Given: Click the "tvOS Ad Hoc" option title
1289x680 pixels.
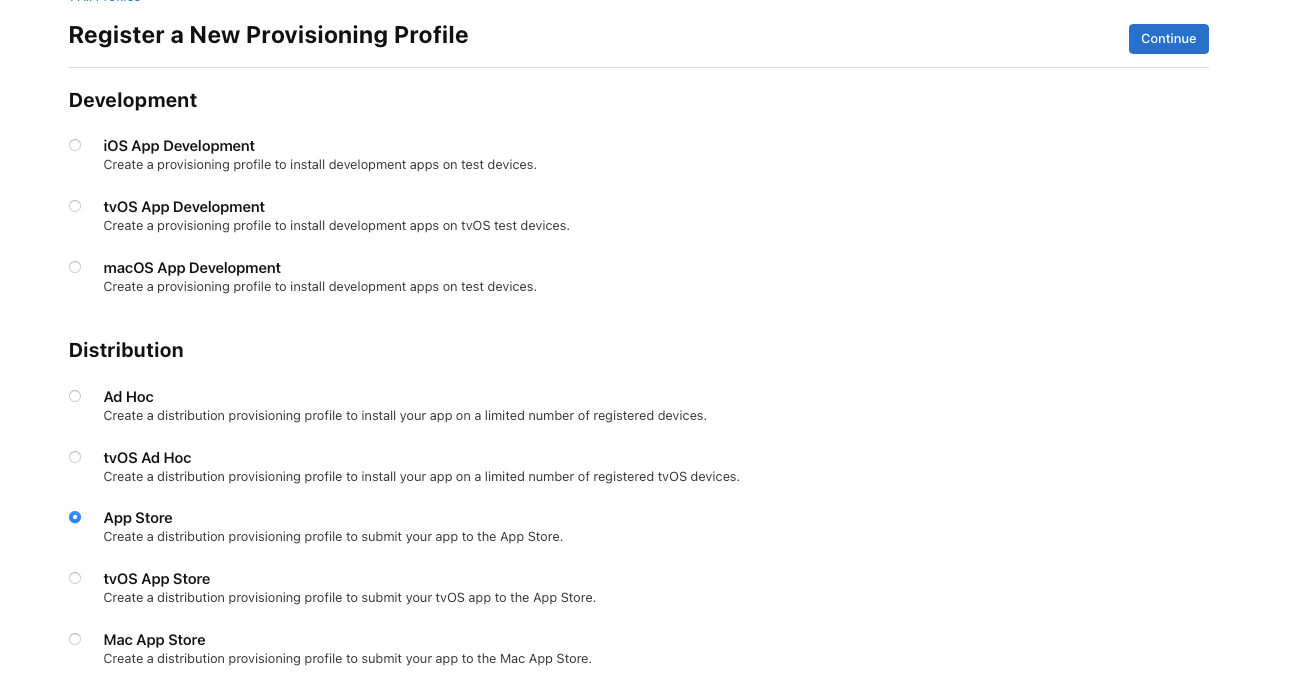Looking at the screenshot, I should 147,458.
